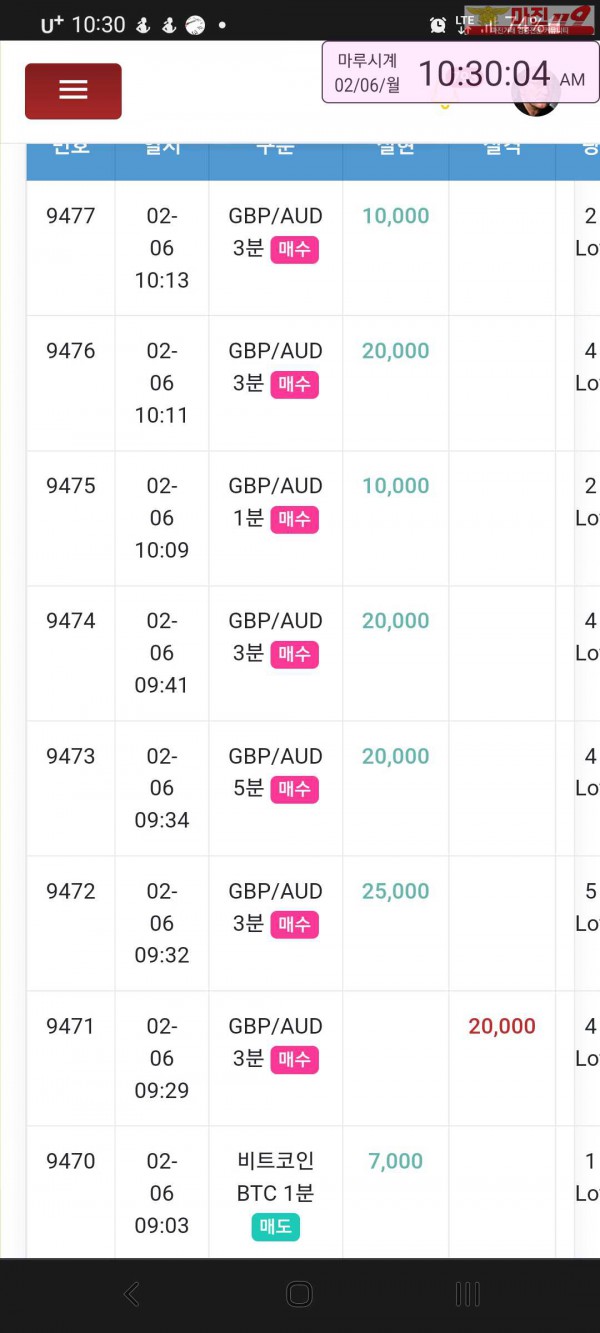Select row number 9476
This screenshot has height=1333, width=600.
click(x=71, y=351)
